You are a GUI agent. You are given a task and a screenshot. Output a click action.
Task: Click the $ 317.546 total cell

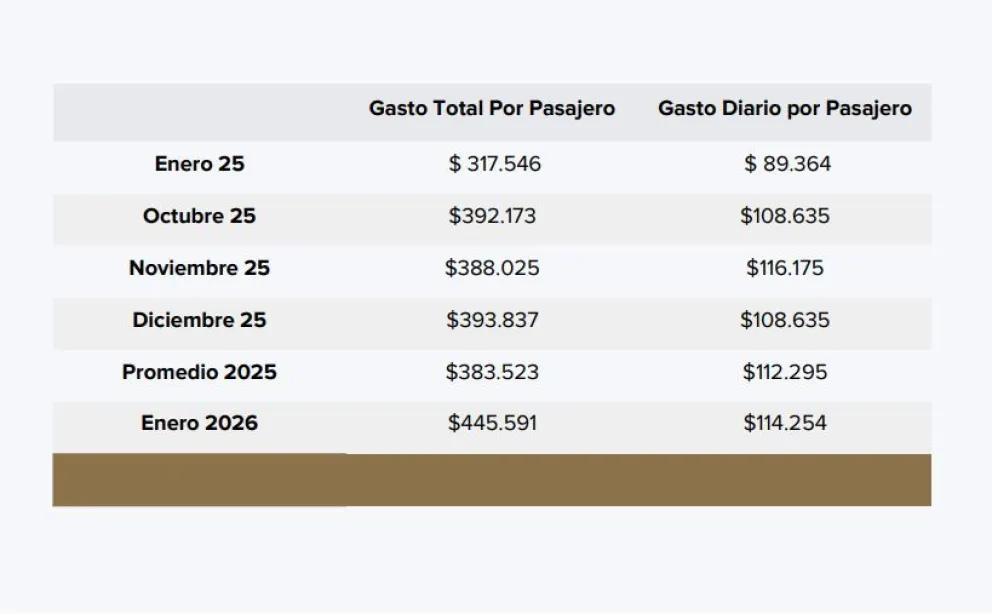tap(494, 164)
